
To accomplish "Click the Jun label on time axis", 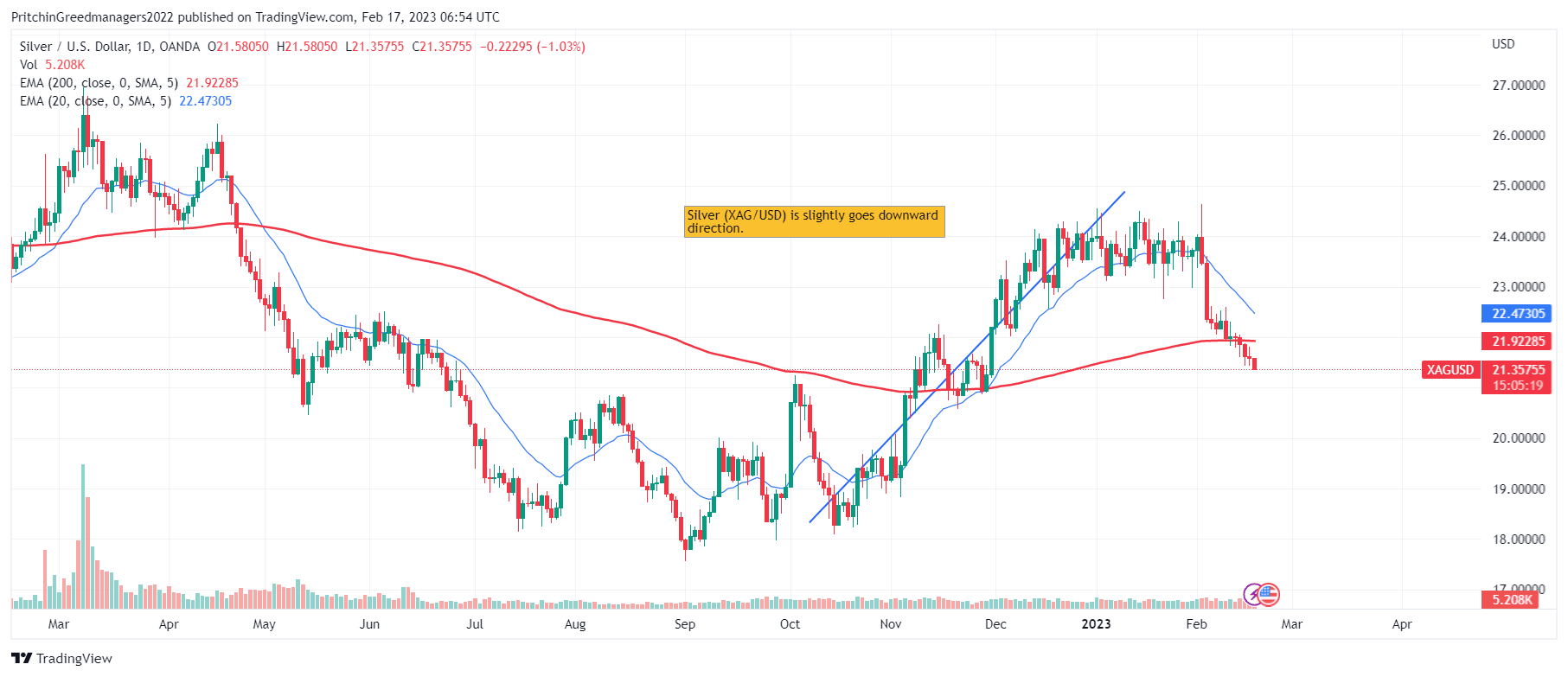I will click(x=369, y=624).
